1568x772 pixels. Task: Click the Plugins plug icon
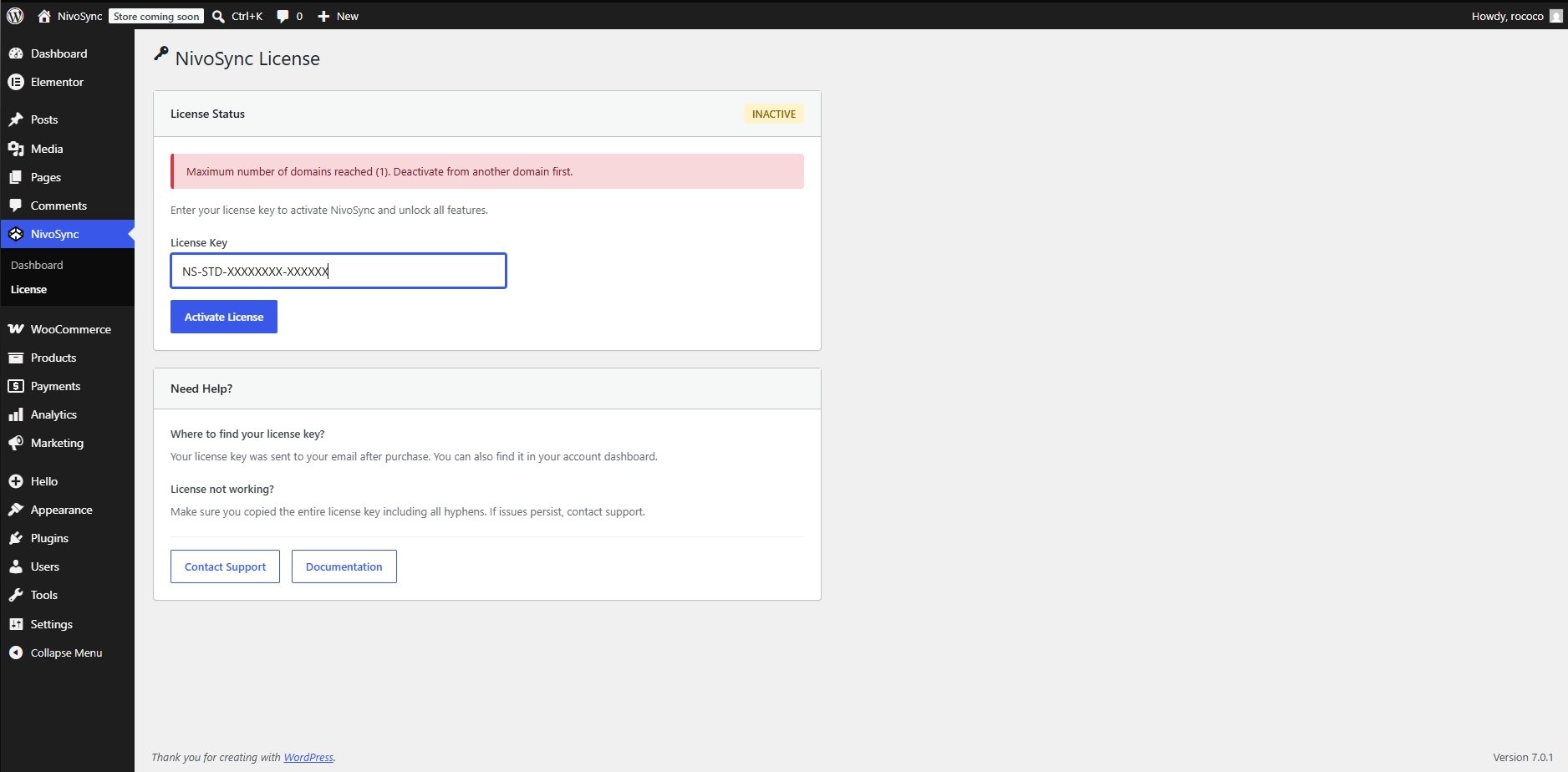click(16, 538)
